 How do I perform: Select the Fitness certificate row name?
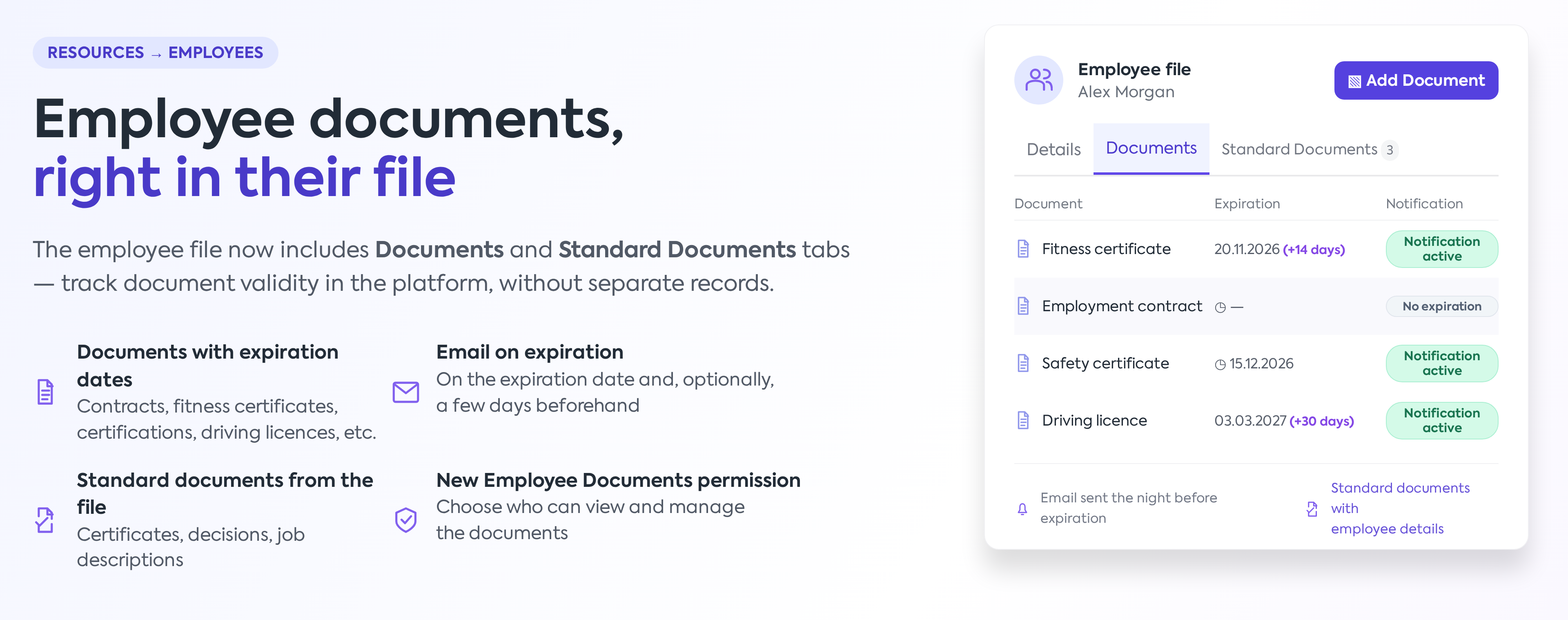click(1106, 248)
